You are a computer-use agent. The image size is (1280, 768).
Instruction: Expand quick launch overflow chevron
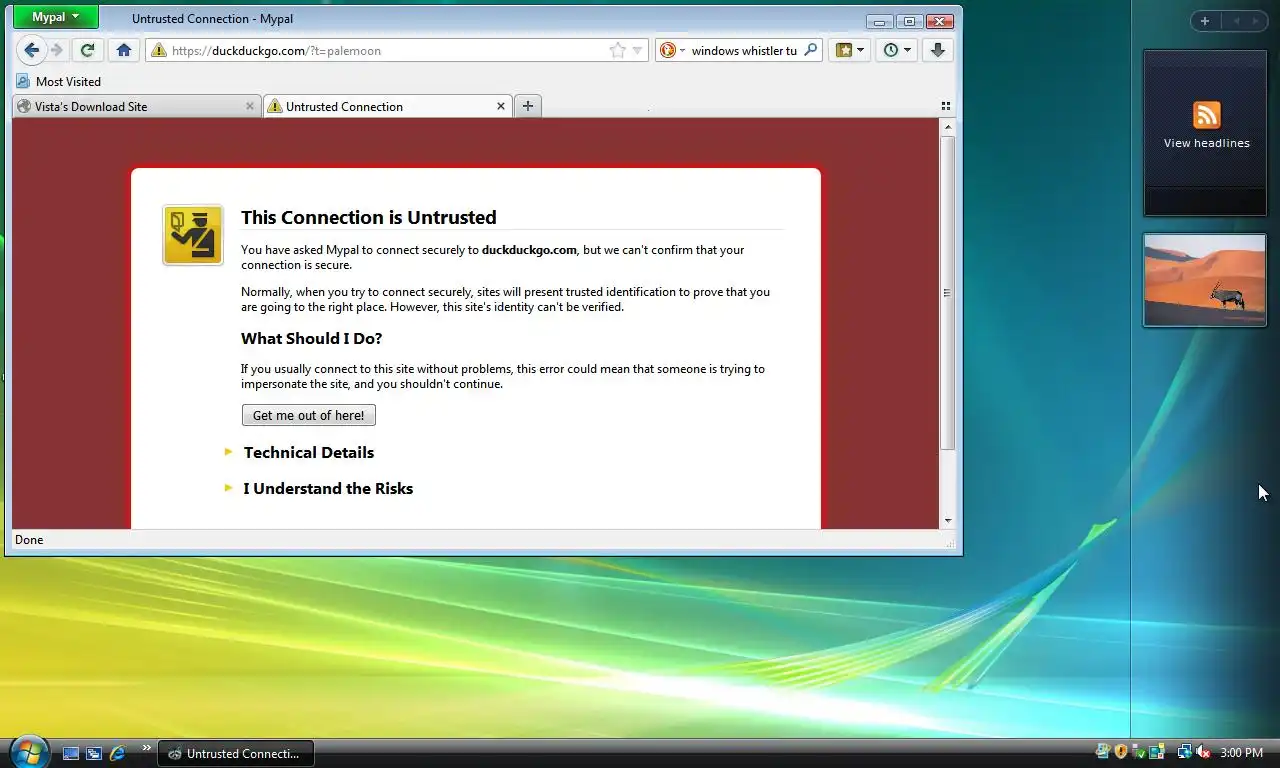pyautogui.click(x=147, y=747)
